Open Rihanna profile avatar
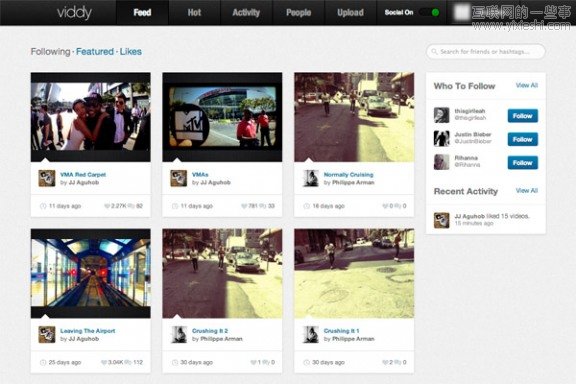576x384 pixels. 442,162
